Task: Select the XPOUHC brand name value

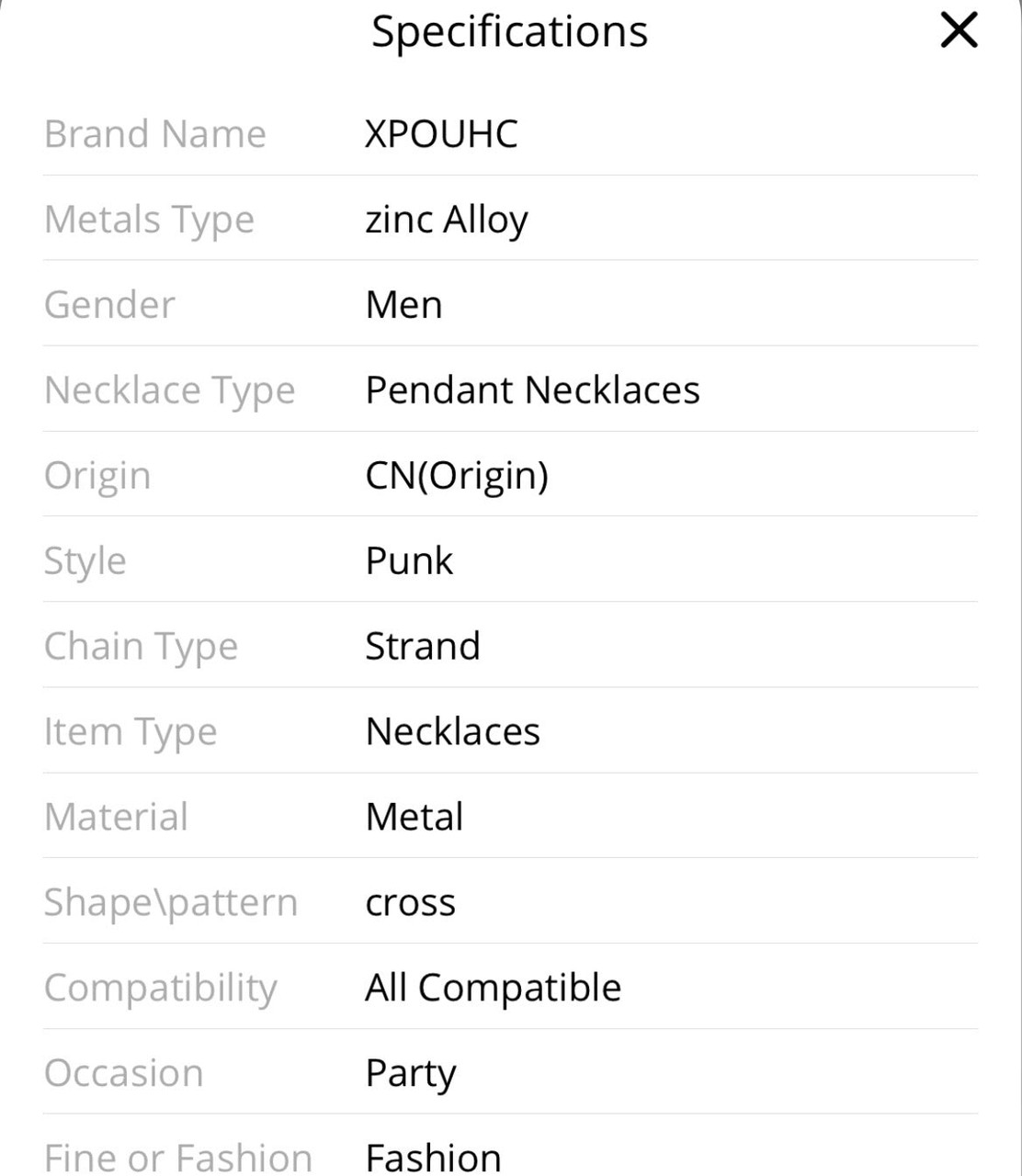Action: pyautogui.click(x=441, y=134)
